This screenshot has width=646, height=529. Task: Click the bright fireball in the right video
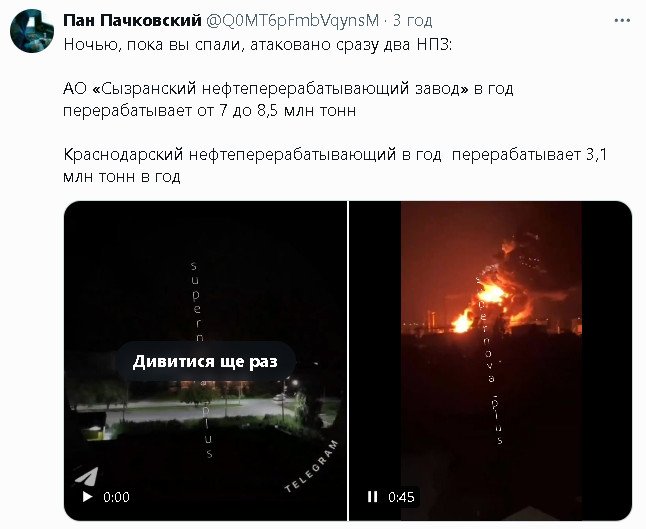point(492,295)
